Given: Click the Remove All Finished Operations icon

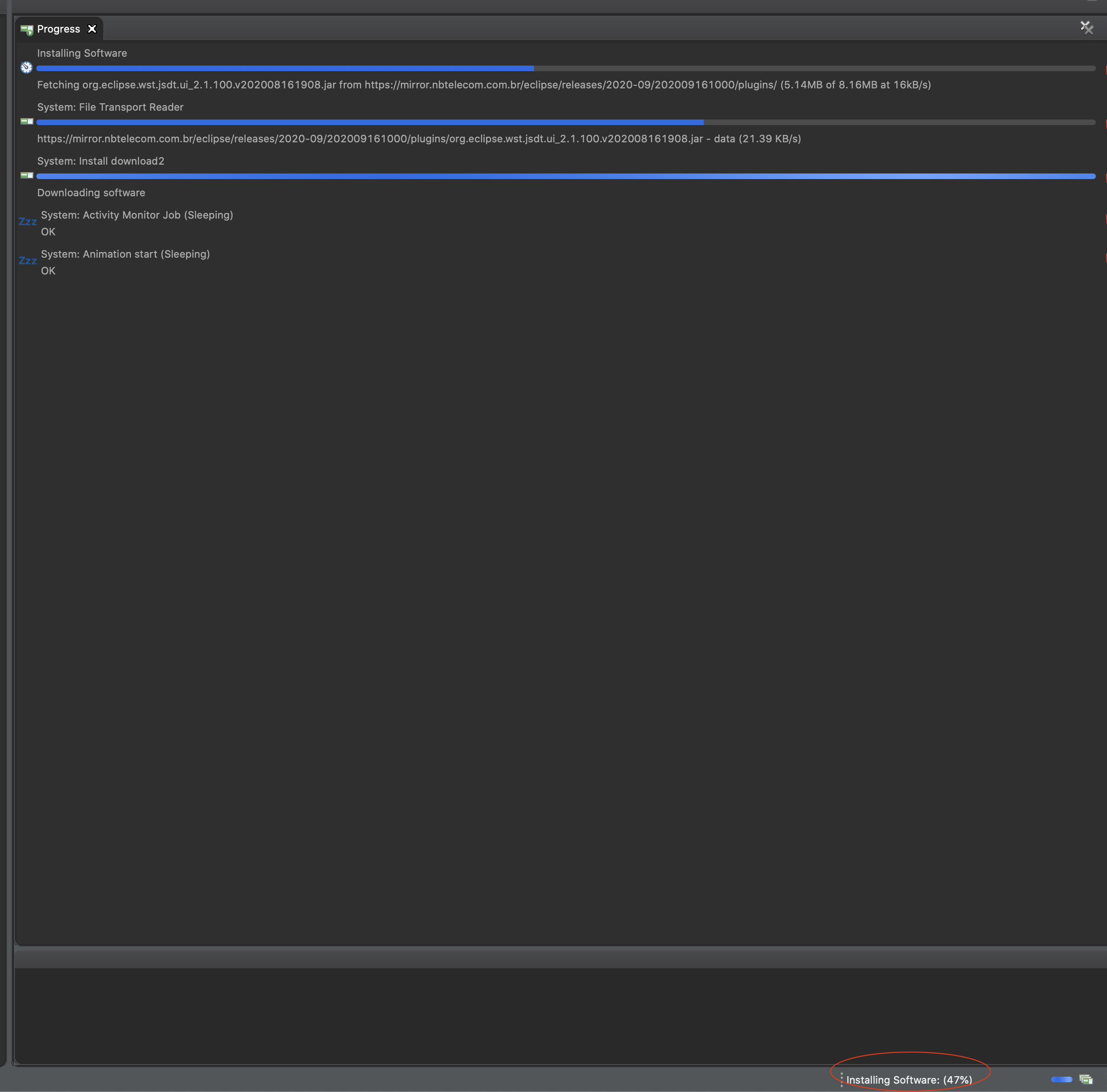Looking at the screenshot, I should click(x=1087, y=27).
